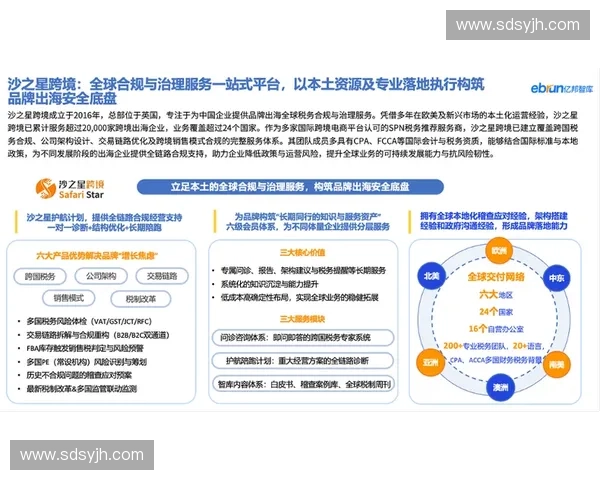Image resolution: width=600 pixels, height=480 pixels.
Task: Click bullet 多国PE（常设机构）风险识别与筹划
Action: [86, 362]
